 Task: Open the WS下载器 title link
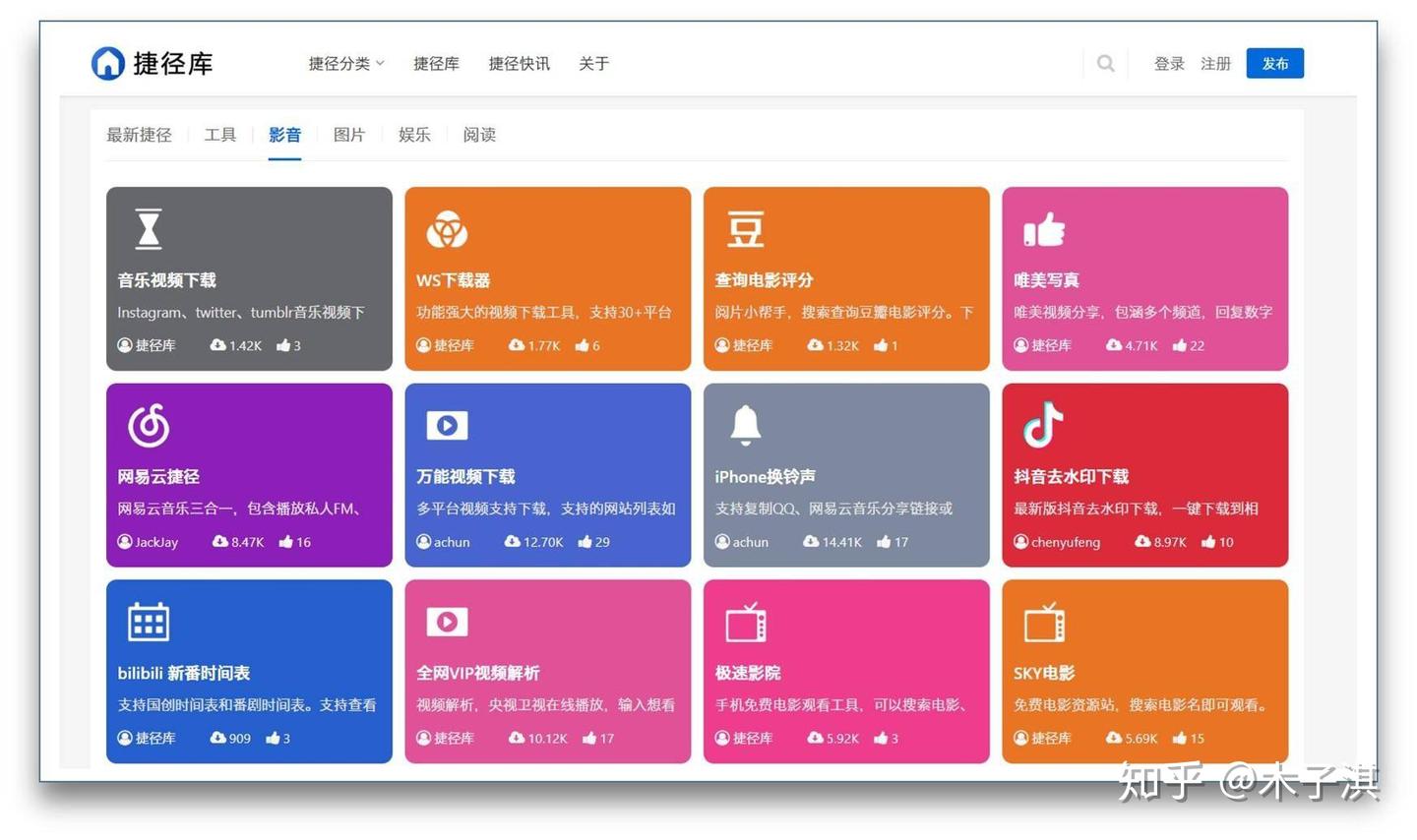pyautogui.click(x=454, y=280)
